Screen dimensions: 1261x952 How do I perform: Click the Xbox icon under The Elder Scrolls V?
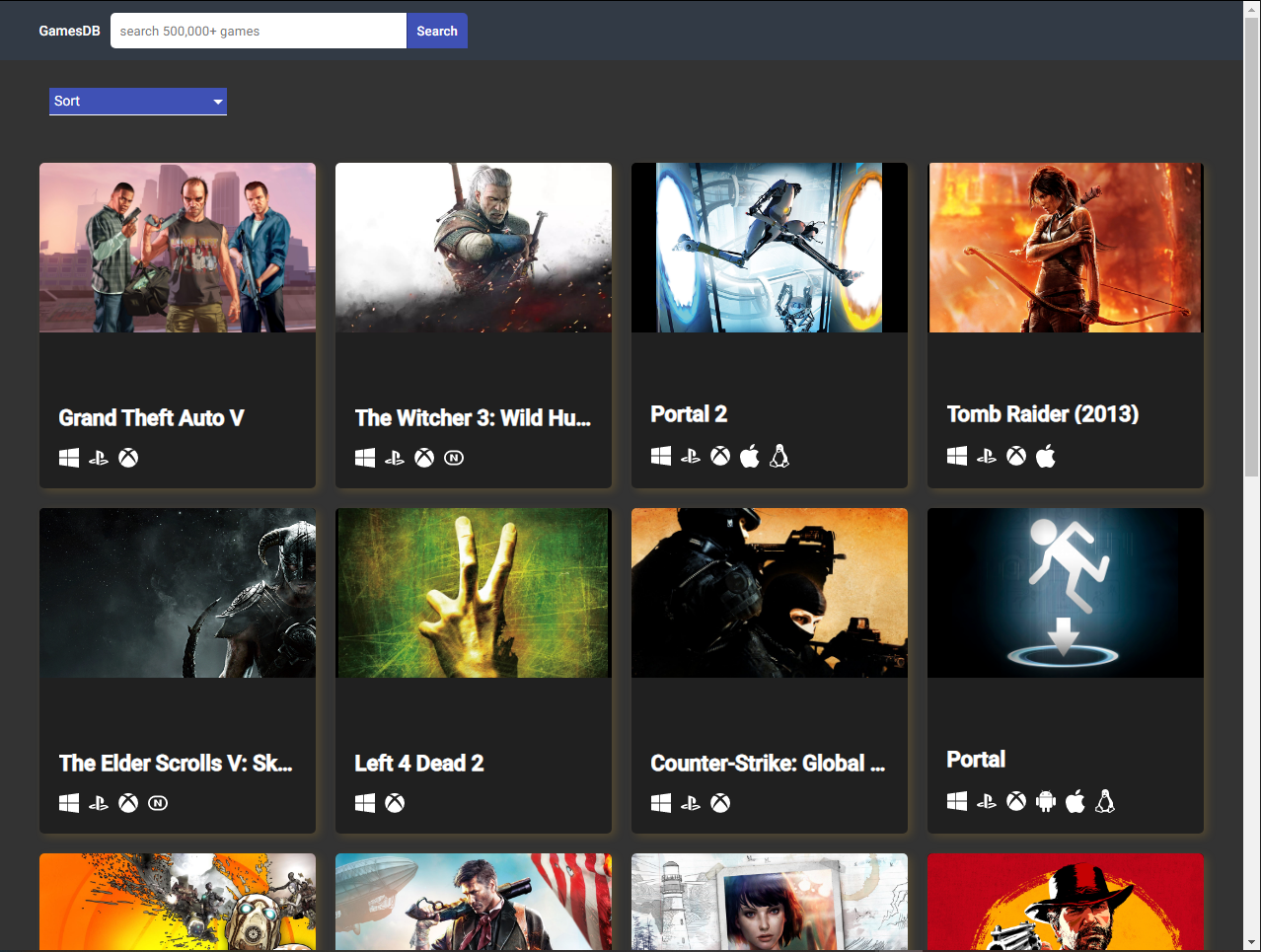click(x=128, y=803)
